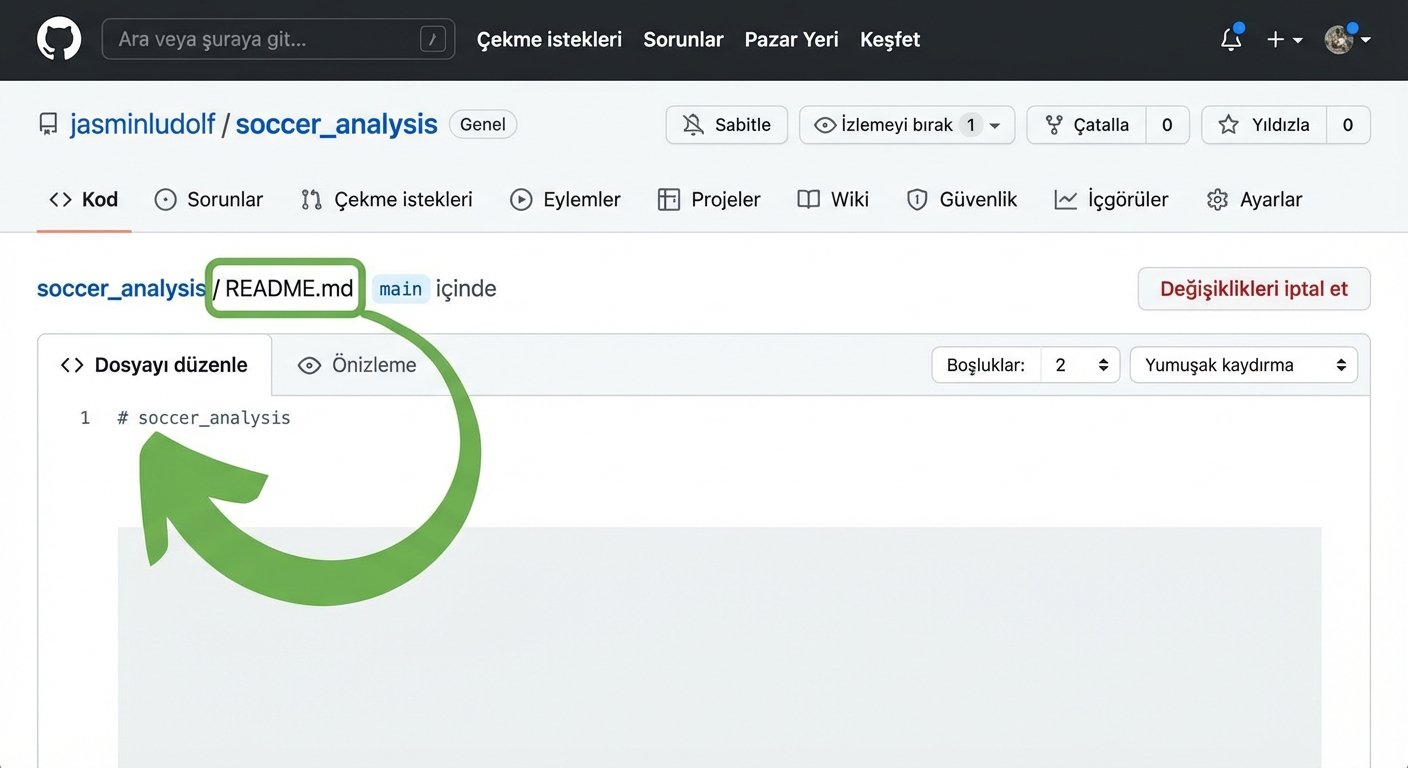The height and width of the screenshot is (768, 1408).
Task: Open the Güvenlik shield tab
Action: click(x=962, y=200)
